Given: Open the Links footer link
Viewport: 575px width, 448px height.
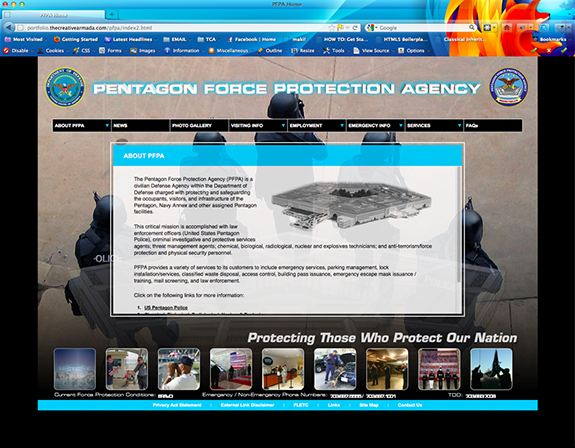Looking at the screenshot, I should 334,405.
